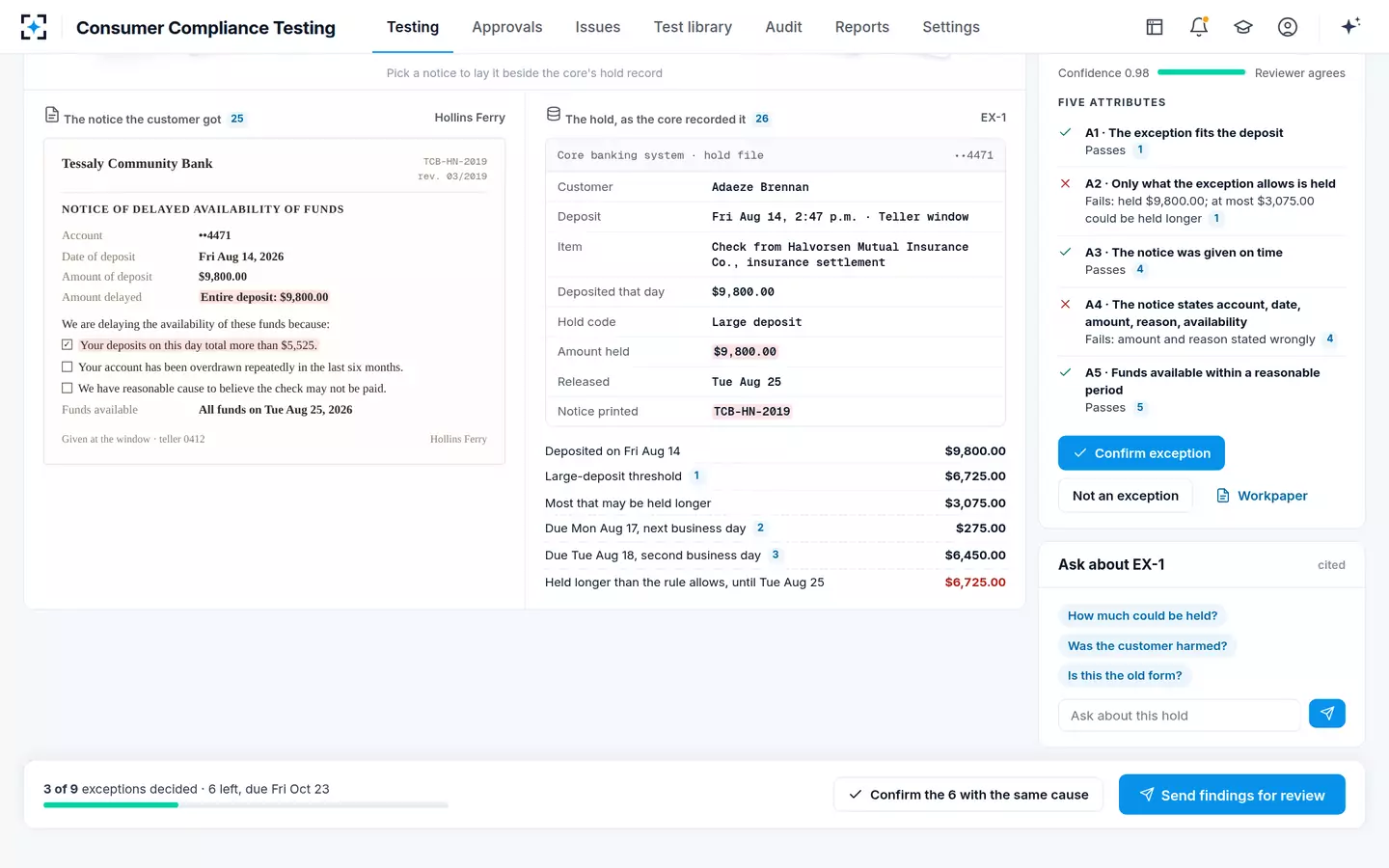The width and height of the screenshot is (1389, 868).
Task: Click the red X icon for attribute A4
Action: (1066, 304)
